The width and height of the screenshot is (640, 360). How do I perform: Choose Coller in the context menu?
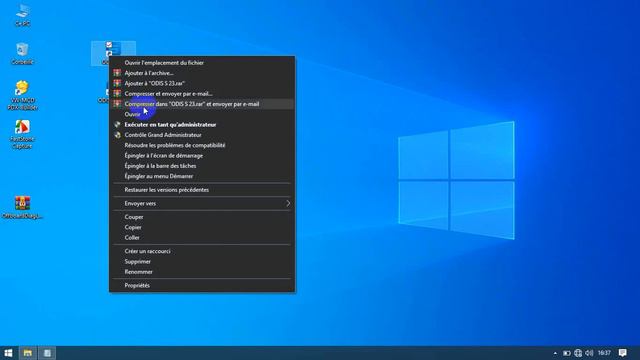click(x=202, y=237)
